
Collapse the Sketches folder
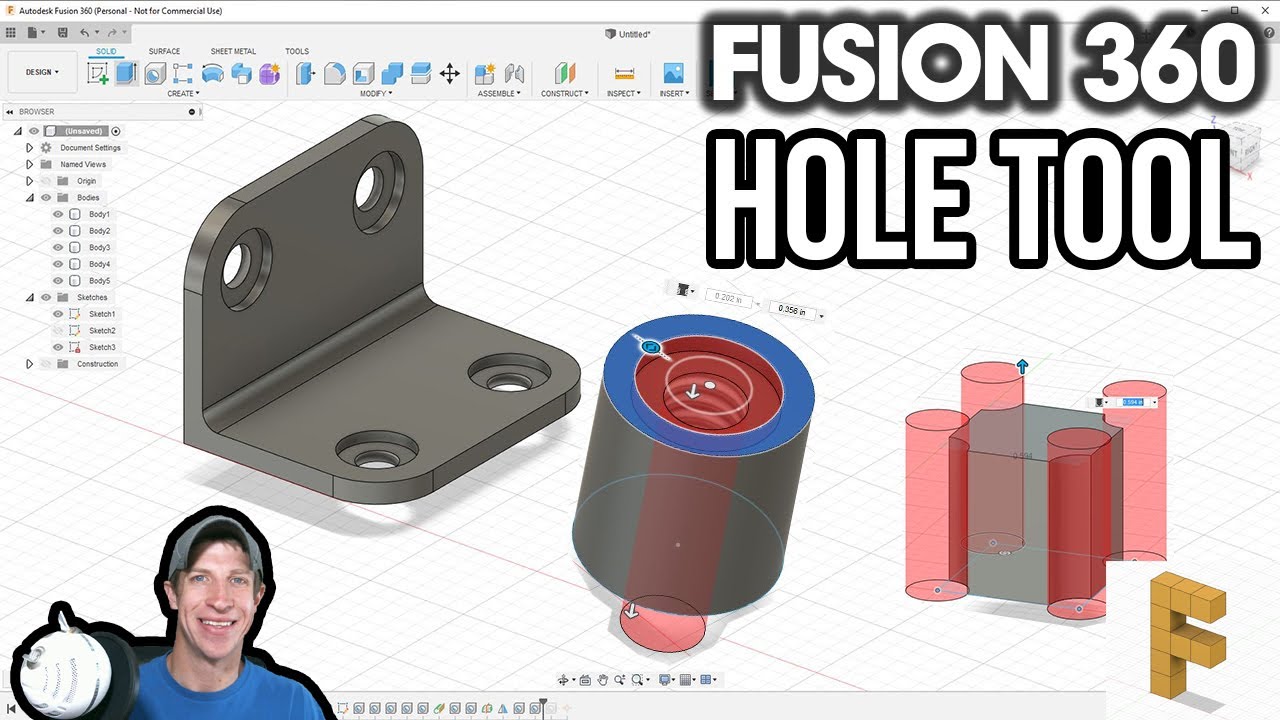(x=30, y=297)
